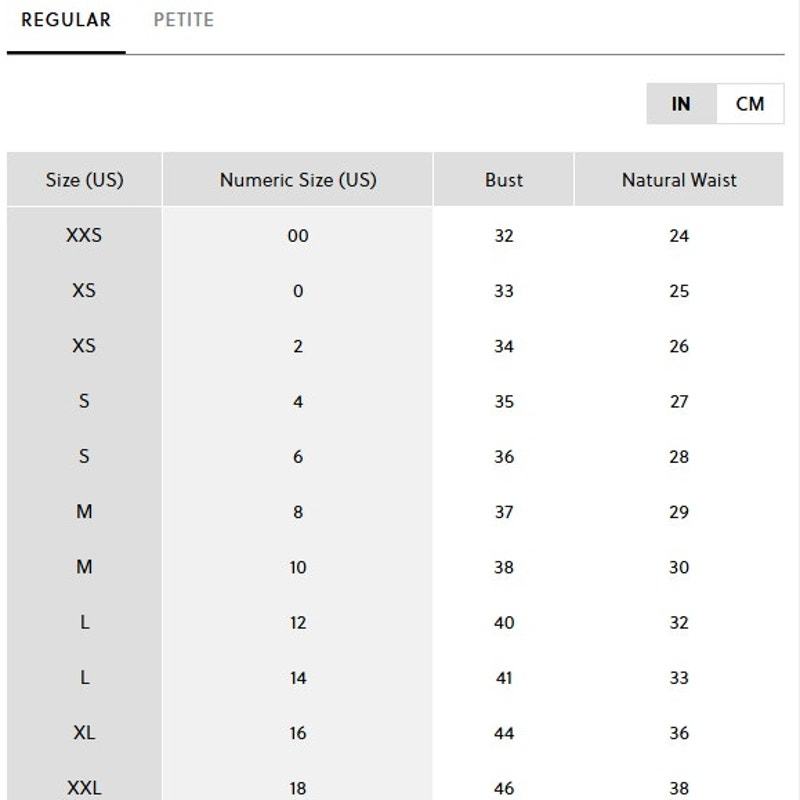Toggle units to IN
Image resolution: width=800 pixels, height=800 pixels.
[x=681, y=104]
